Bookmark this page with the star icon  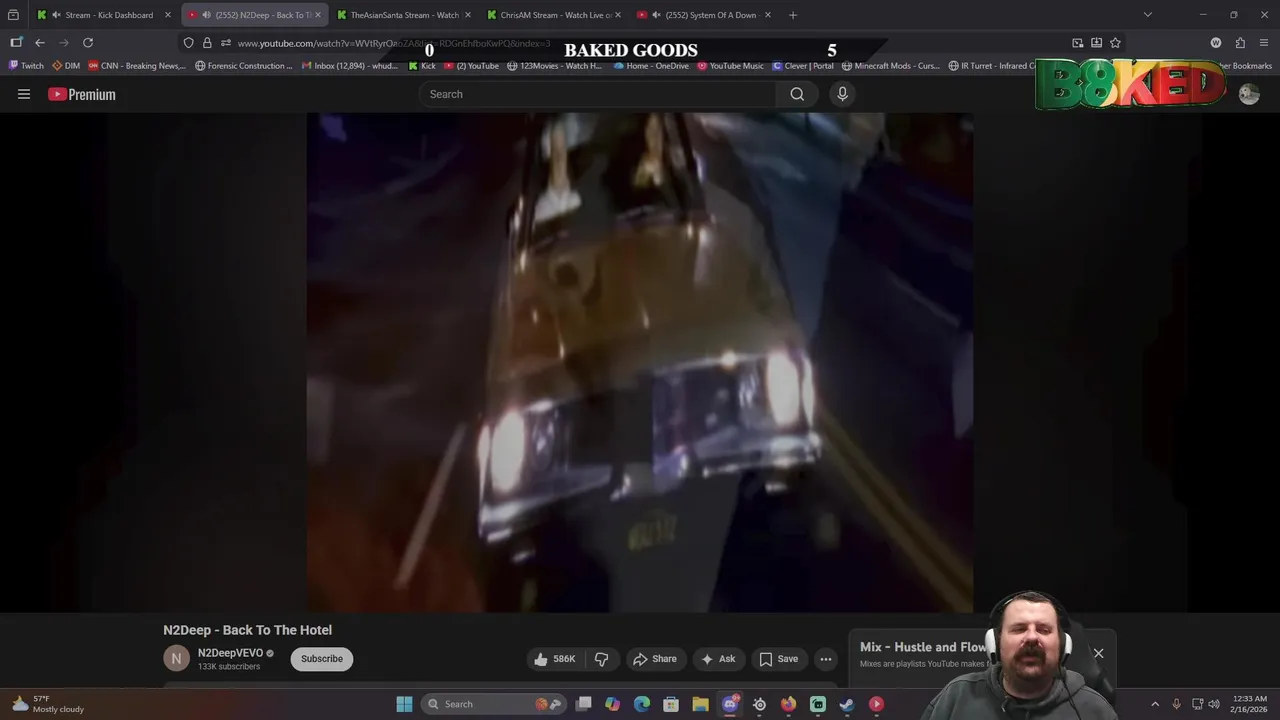(x=1115, y=43)
